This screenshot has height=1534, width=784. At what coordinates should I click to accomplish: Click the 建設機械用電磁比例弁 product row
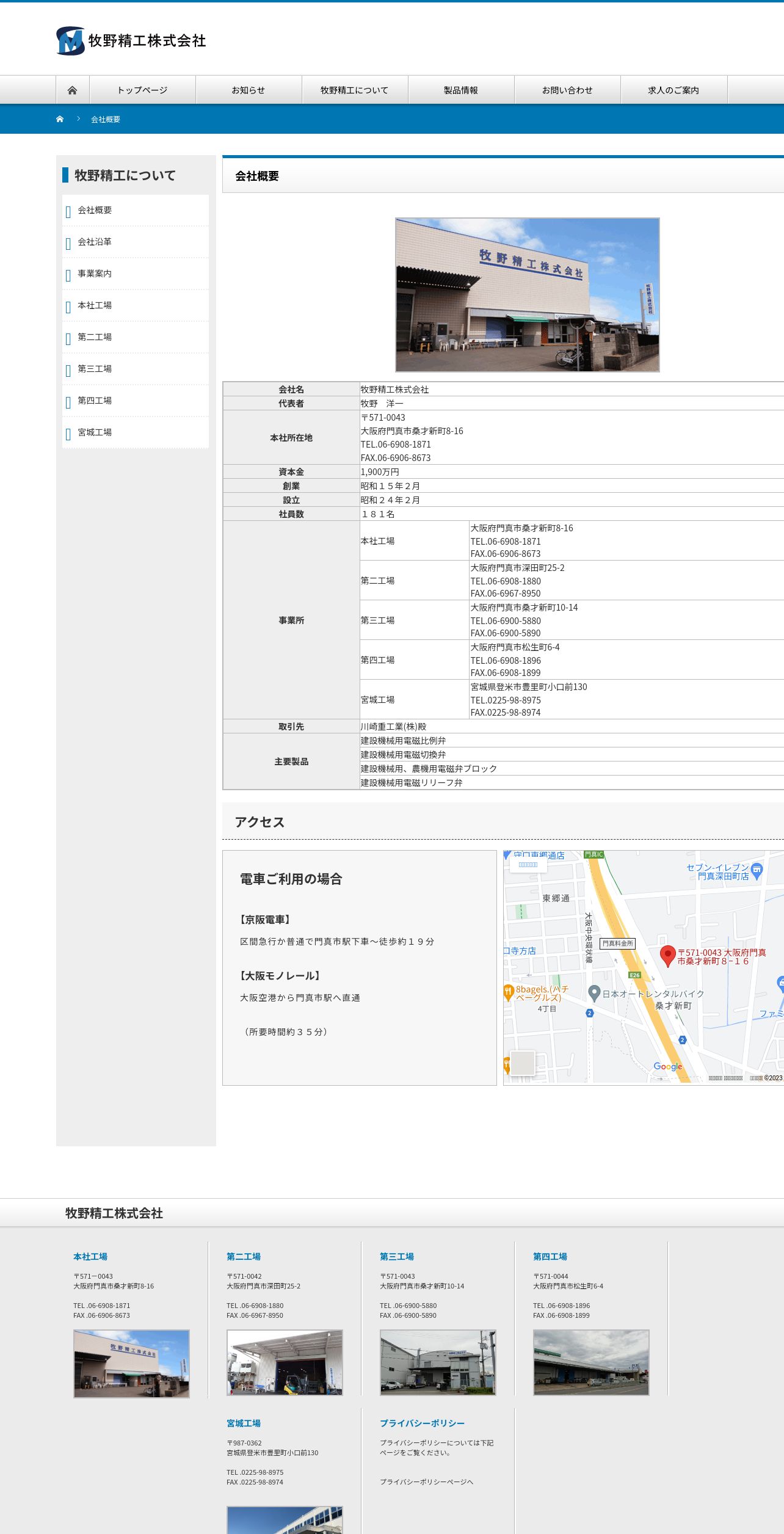pos(572,741)
